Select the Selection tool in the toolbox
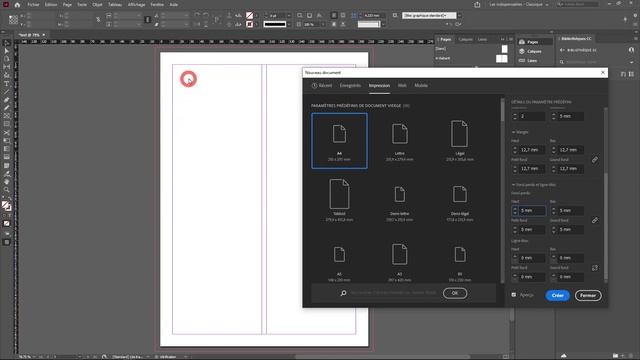 7,43
